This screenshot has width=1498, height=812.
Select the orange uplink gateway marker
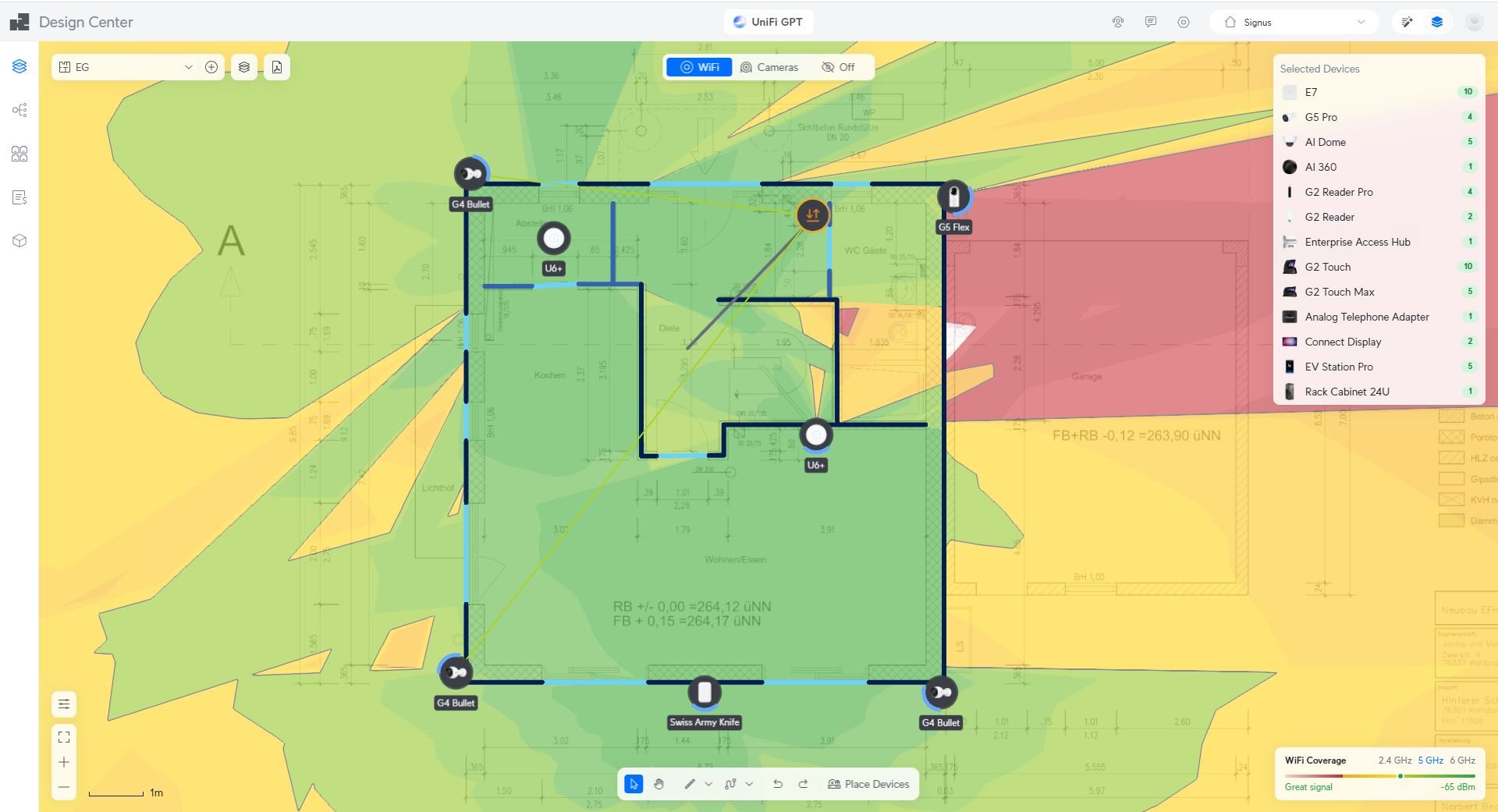[x=812, y=215]
